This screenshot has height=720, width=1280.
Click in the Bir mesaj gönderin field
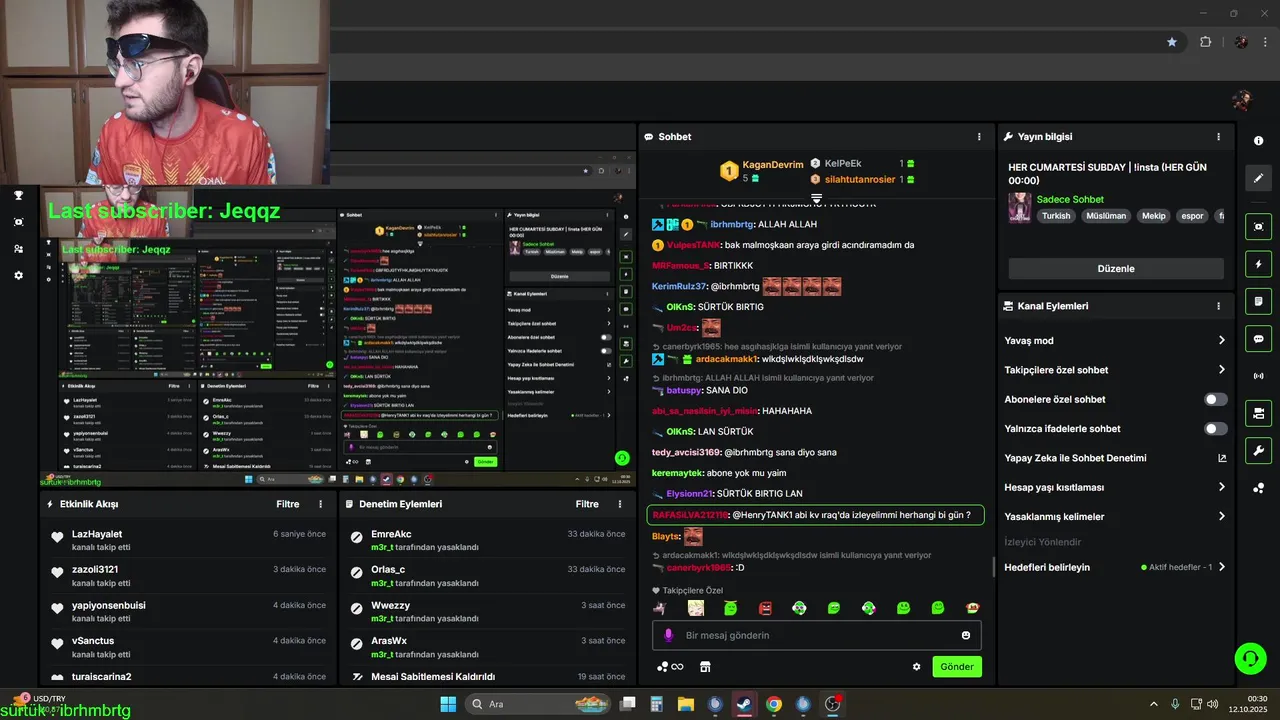tap(816, 635)
